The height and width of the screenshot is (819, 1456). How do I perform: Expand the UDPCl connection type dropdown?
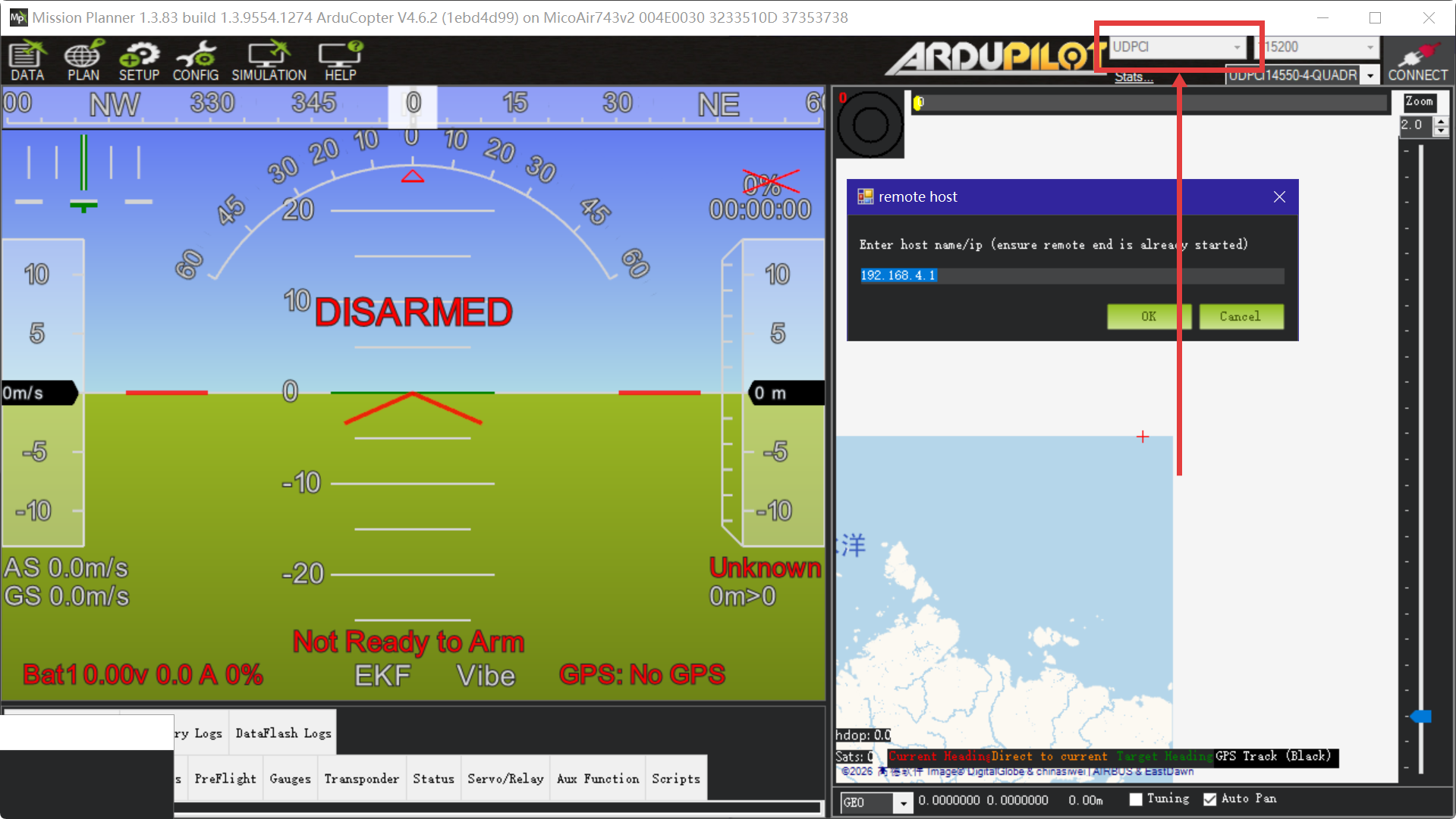tap(1237, 47)
